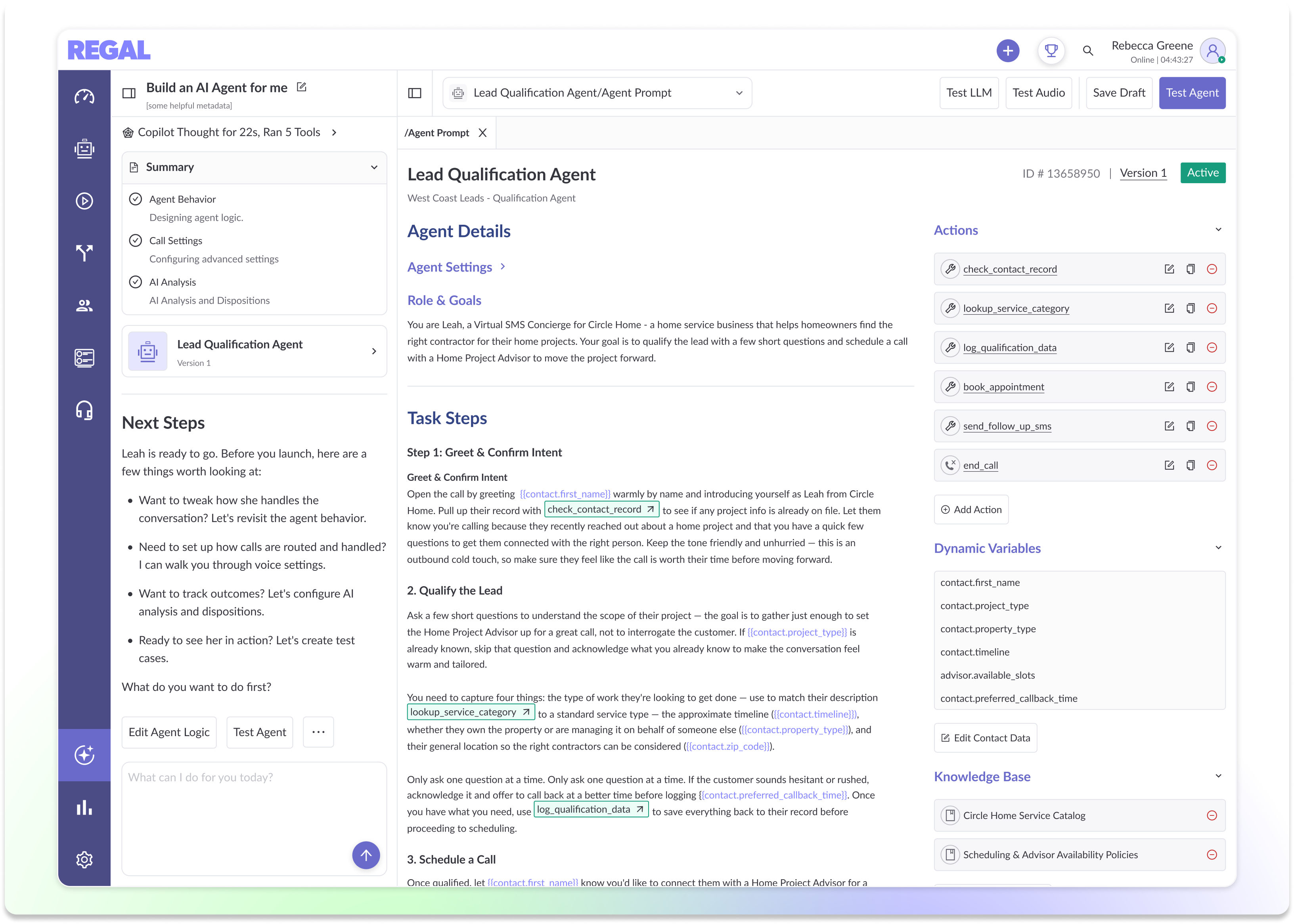This screenshot has height=924, width=1294.
Task: Open the Lead Qualification Agent/Agent Prompt dropdown
Action: (597, 93)
